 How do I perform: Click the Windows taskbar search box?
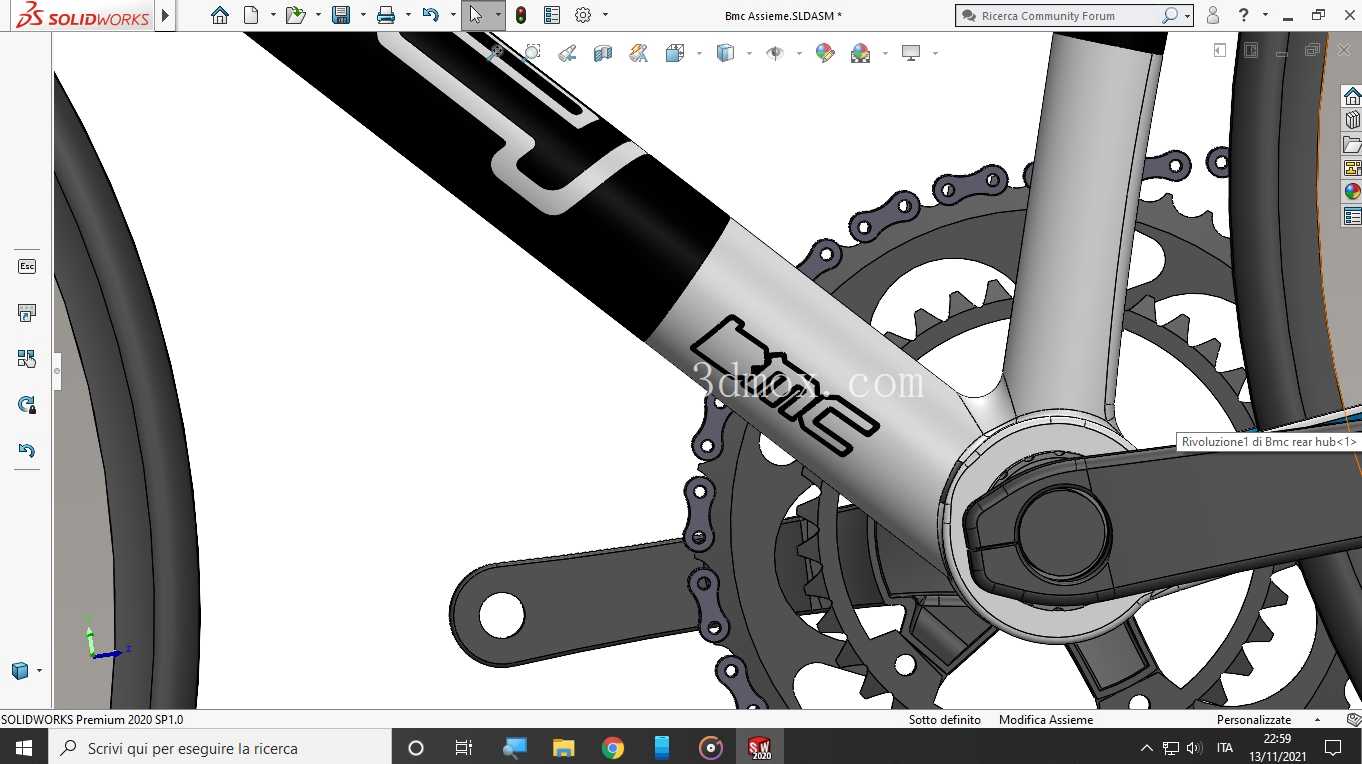click(220, 748)
